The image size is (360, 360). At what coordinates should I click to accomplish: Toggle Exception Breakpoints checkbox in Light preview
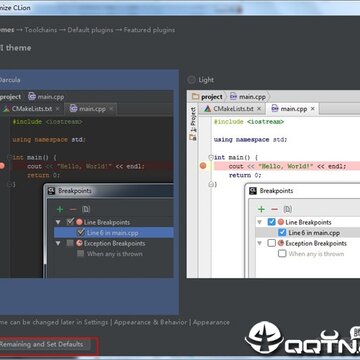point(272,243)
